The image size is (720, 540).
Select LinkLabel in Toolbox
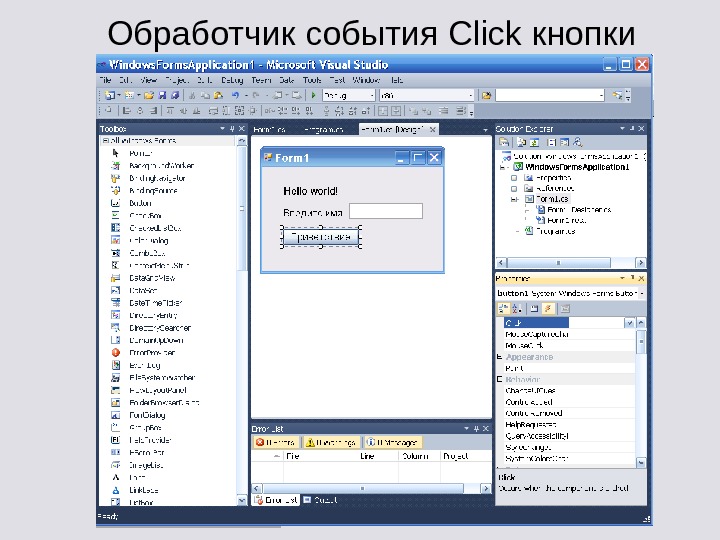(x=144, y=490)
